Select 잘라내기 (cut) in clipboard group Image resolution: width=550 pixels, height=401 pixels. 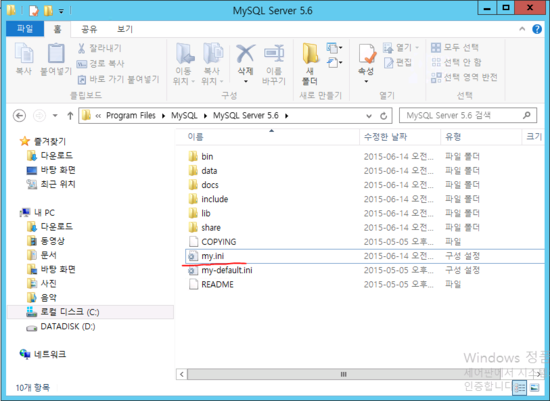tap(100, 48)
